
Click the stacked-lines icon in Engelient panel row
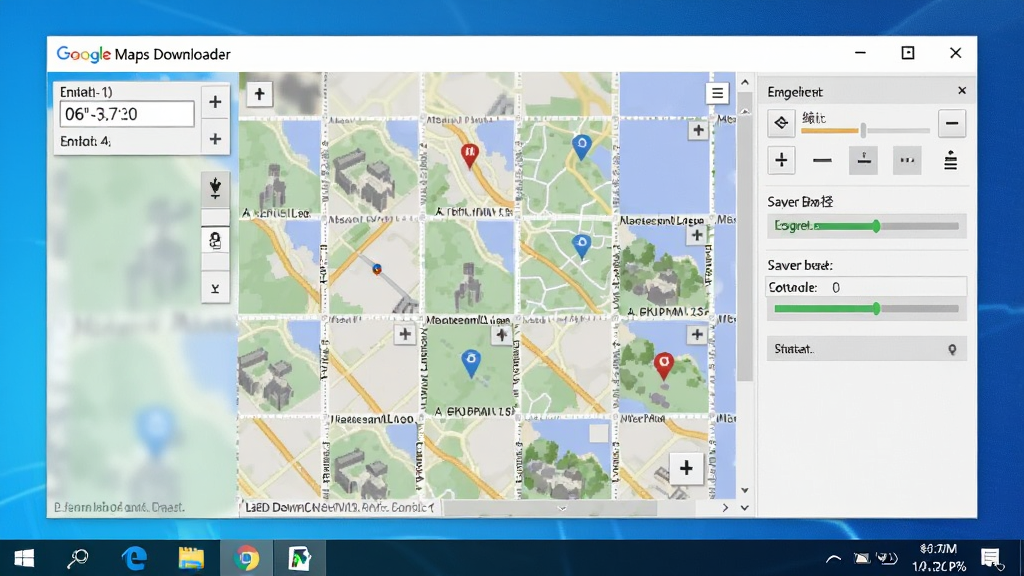point(950,160)
